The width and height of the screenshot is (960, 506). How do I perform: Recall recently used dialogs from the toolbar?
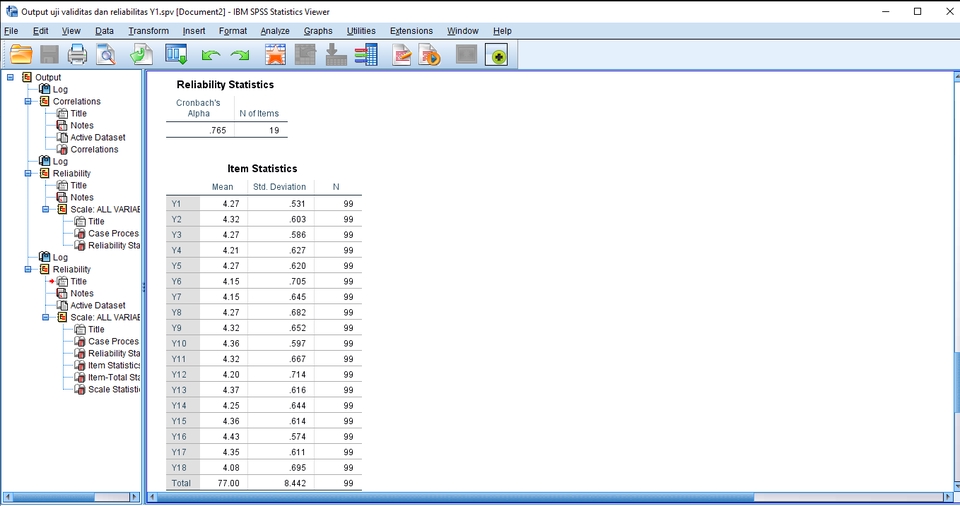(x=176, y=55)
